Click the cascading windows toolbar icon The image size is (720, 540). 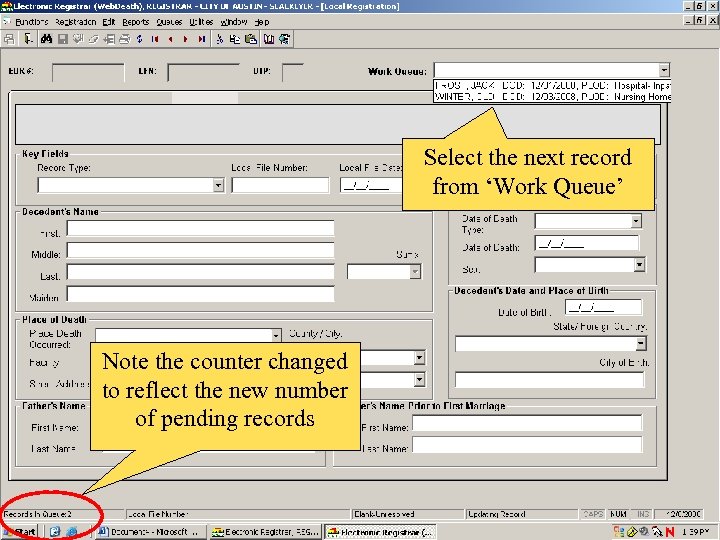[x=10, y=39]
